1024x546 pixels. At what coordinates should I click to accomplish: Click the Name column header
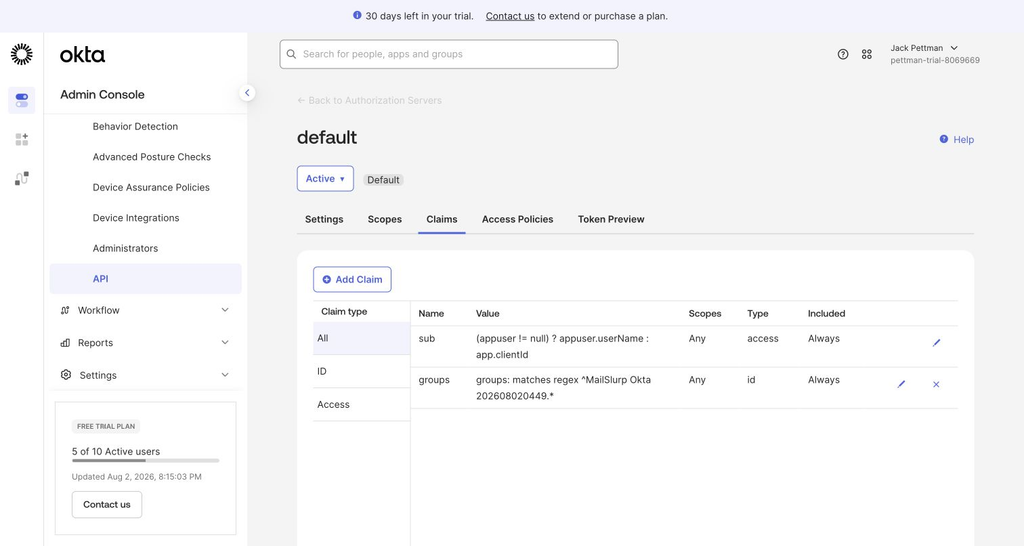(x=431, y=313)
